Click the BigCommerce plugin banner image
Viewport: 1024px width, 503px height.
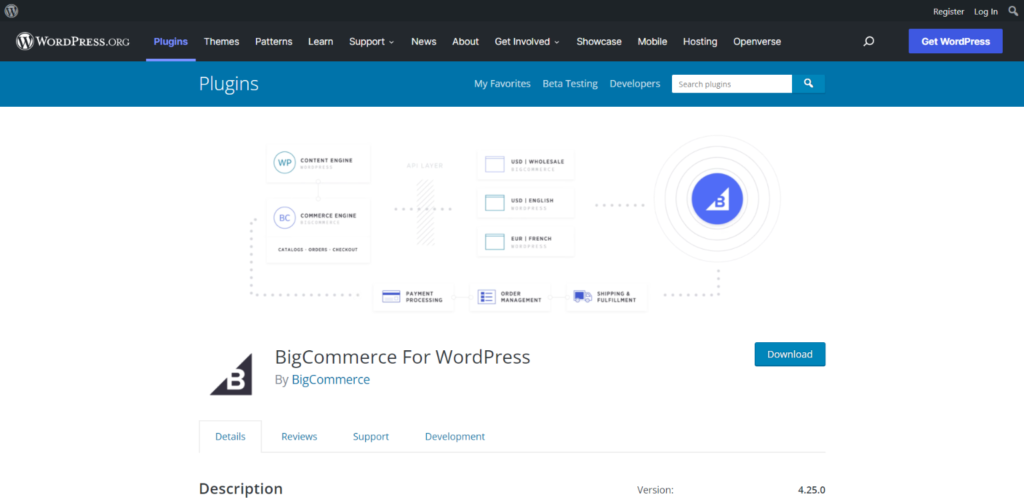coord(512,223)
